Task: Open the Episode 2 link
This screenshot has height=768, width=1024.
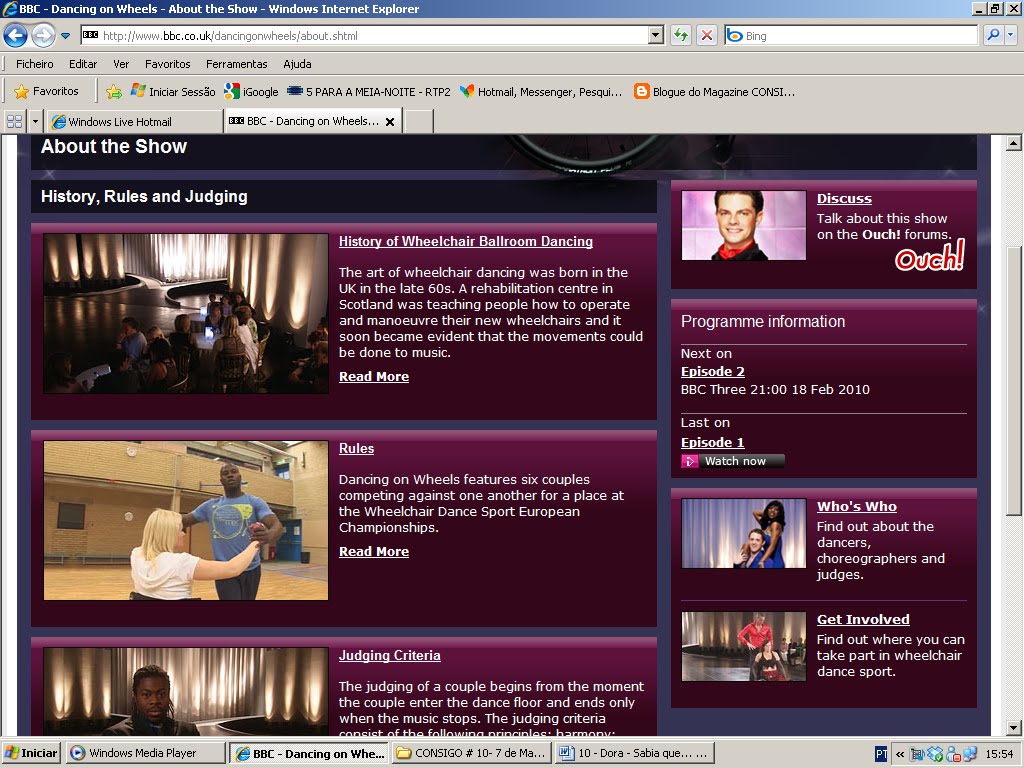Action: [x=712, y=371]
